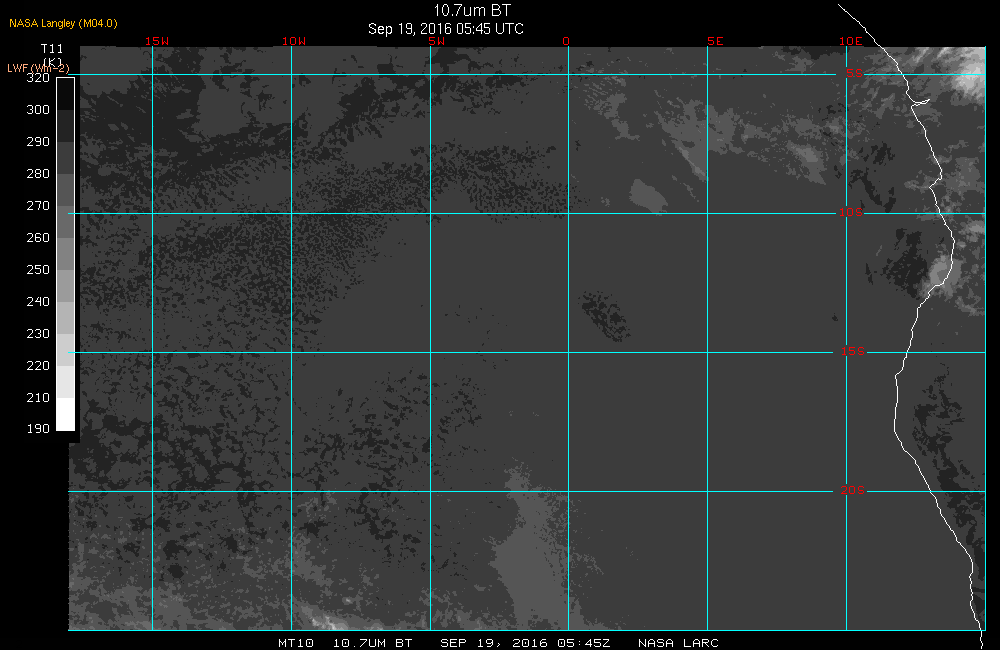Click the 280 value on the colorbar scale
The height and width of the screenshot is (650, 1000).
pyautogui.click(x=38, y=174)
